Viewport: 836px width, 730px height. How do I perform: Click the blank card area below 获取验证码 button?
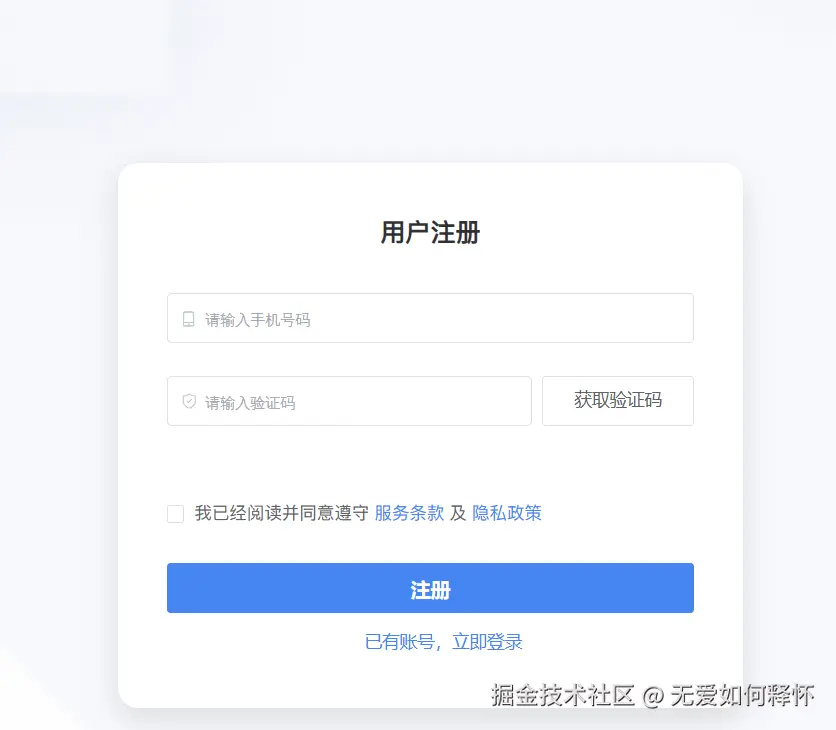(x=618, y=461)
